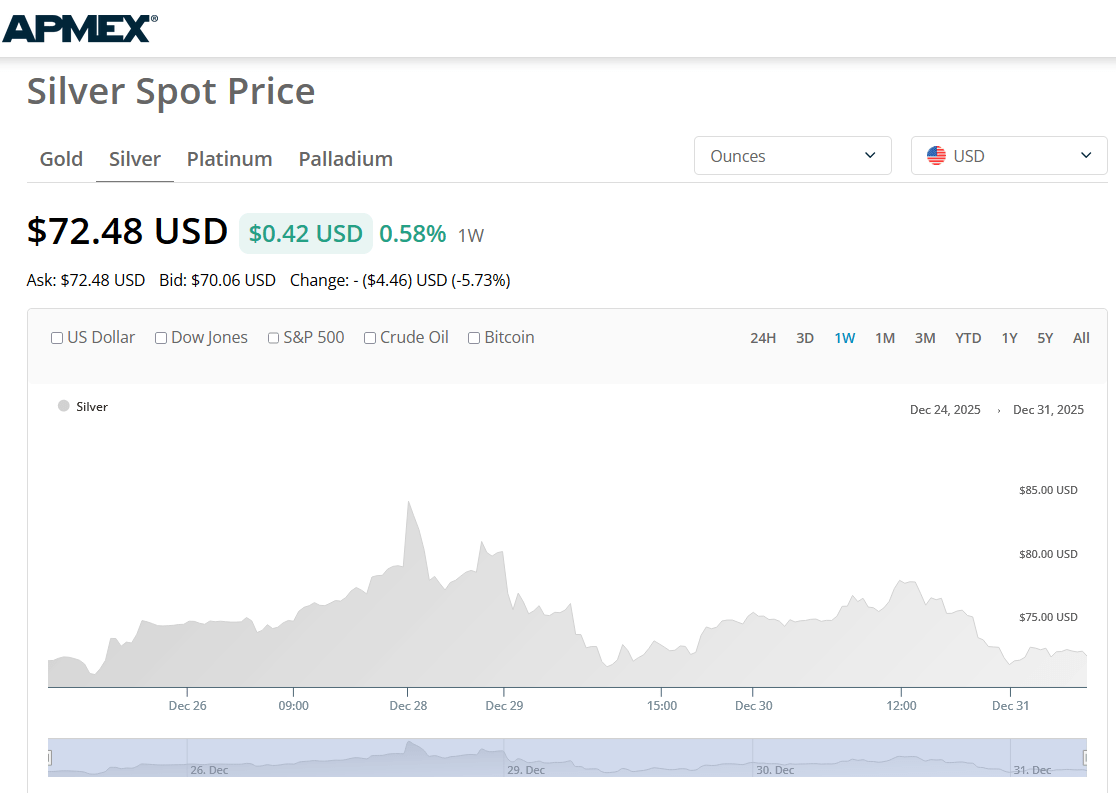Switch chart to YTD range
The width and height of the screenshot is (1116, 793).
(x=968, y=338)
